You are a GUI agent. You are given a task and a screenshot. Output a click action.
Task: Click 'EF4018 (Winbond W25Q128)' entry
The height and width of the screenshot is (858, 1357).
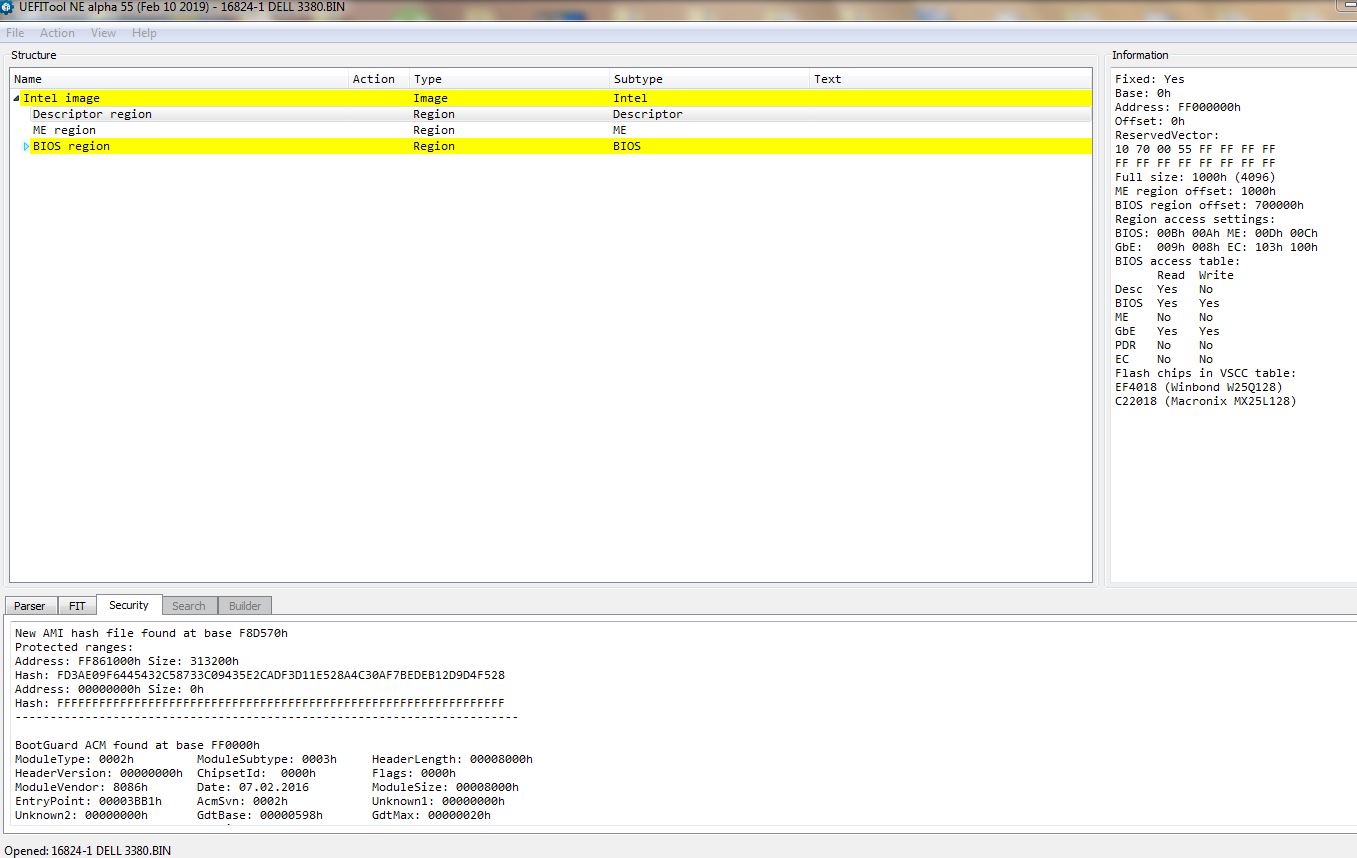1199,387
